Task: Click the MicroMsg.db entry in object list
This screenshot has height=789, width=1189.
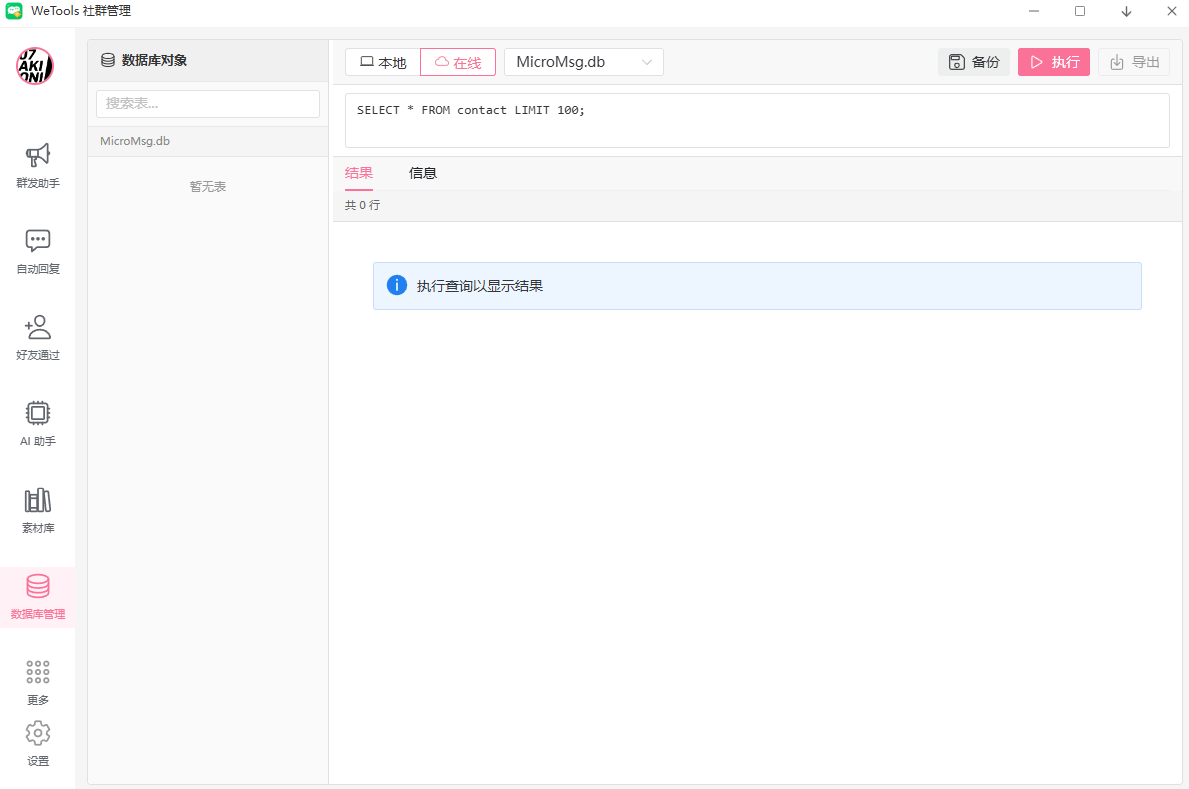Action: coord(135,141)
